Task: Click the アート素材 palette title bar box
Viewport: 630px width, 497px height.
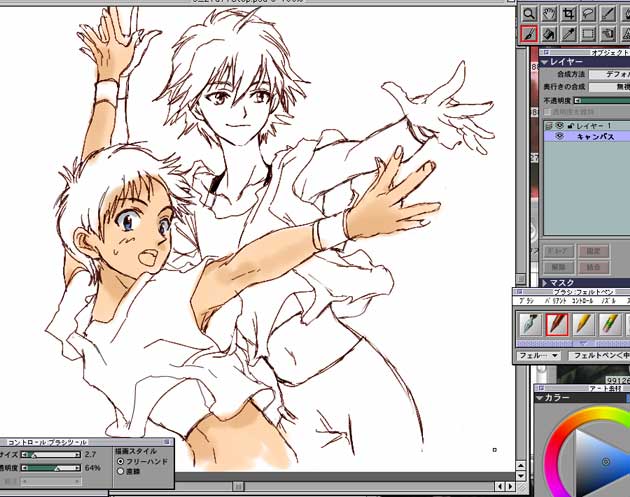Action: [x=540, y=388]
